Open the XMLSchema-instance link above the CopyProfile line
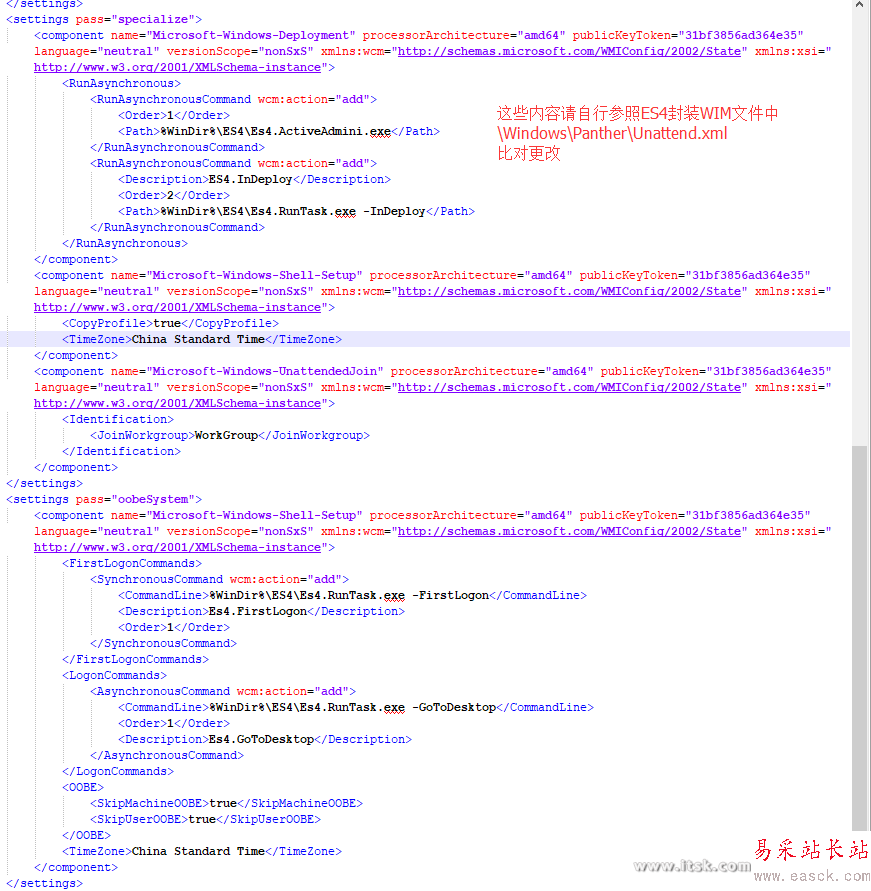Screen dimensions: 871x891 [177, 307]
